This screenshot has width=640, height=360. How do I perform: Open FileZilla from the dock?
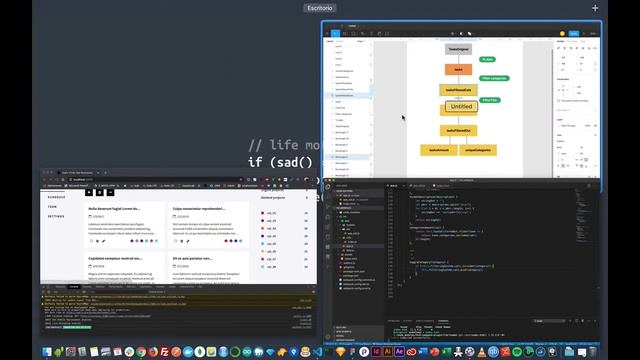(164, 351)
